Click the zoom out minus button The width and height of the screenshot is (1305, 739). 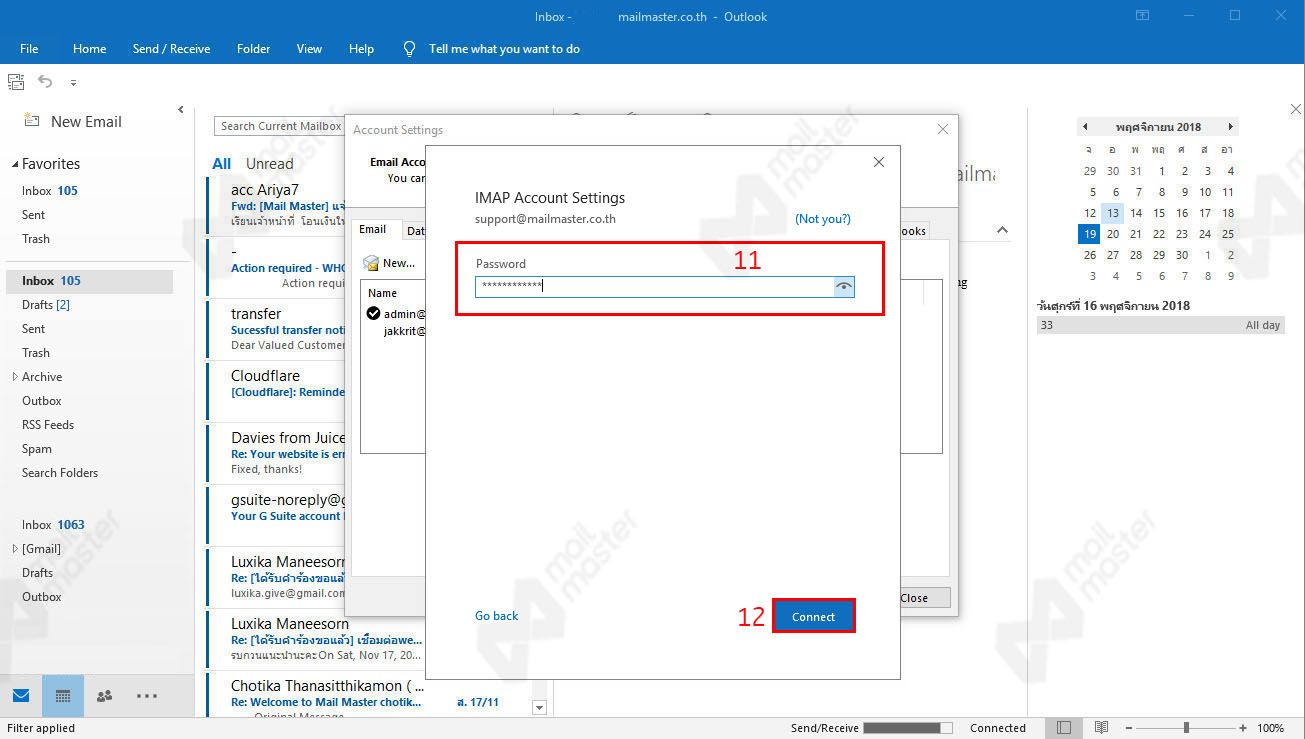[1129, 728]
